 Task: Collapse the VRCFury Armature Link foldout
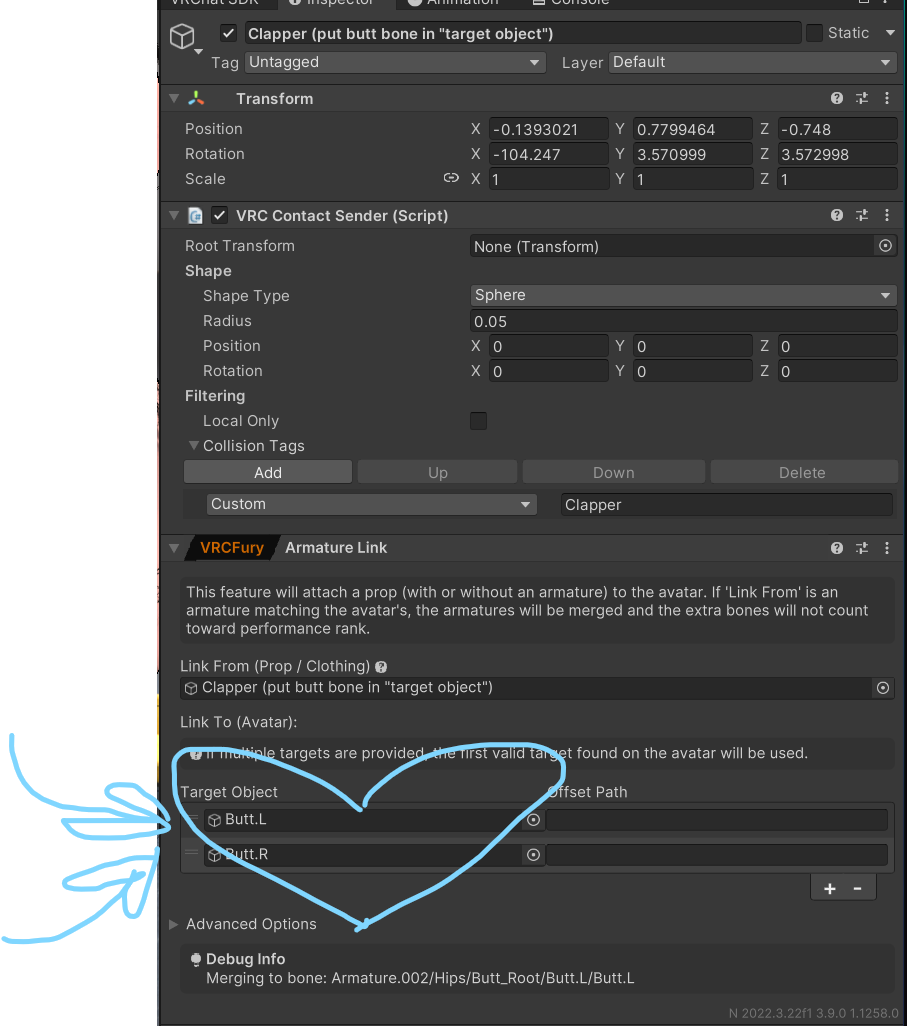point(174,548)
